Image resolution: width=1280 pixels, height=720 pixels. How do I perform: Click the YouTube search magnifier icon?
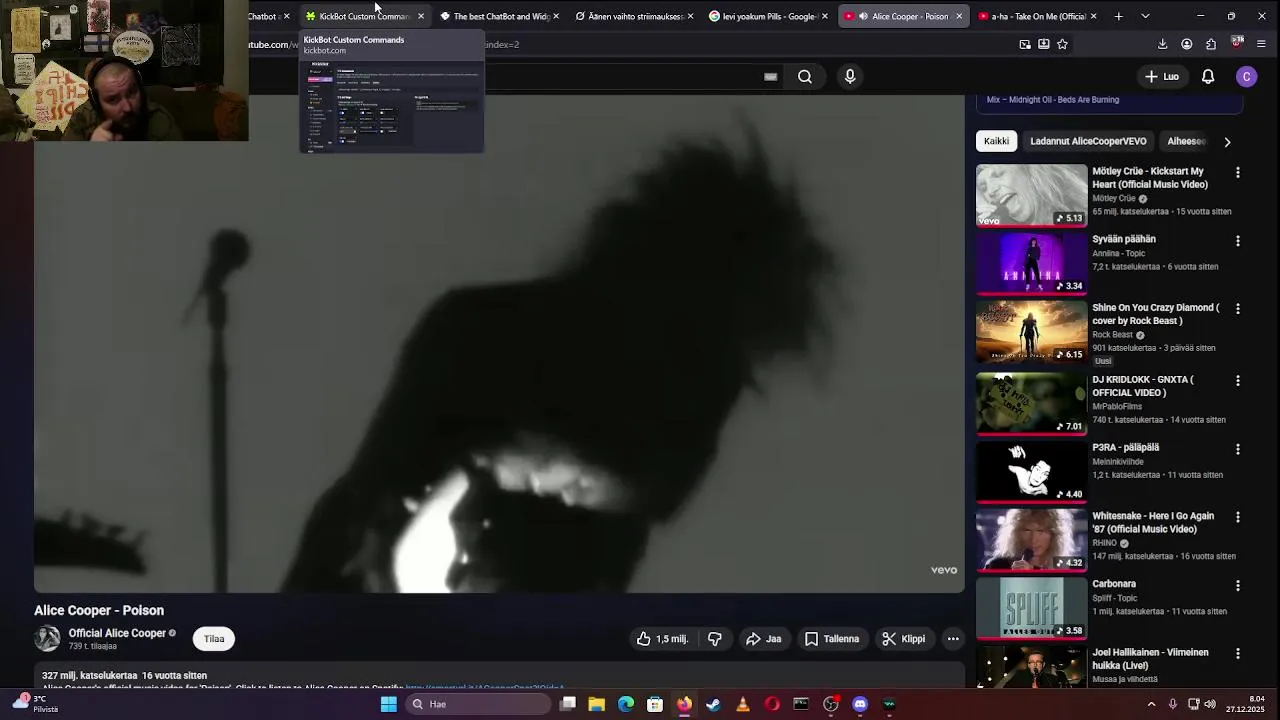(805, 77)
